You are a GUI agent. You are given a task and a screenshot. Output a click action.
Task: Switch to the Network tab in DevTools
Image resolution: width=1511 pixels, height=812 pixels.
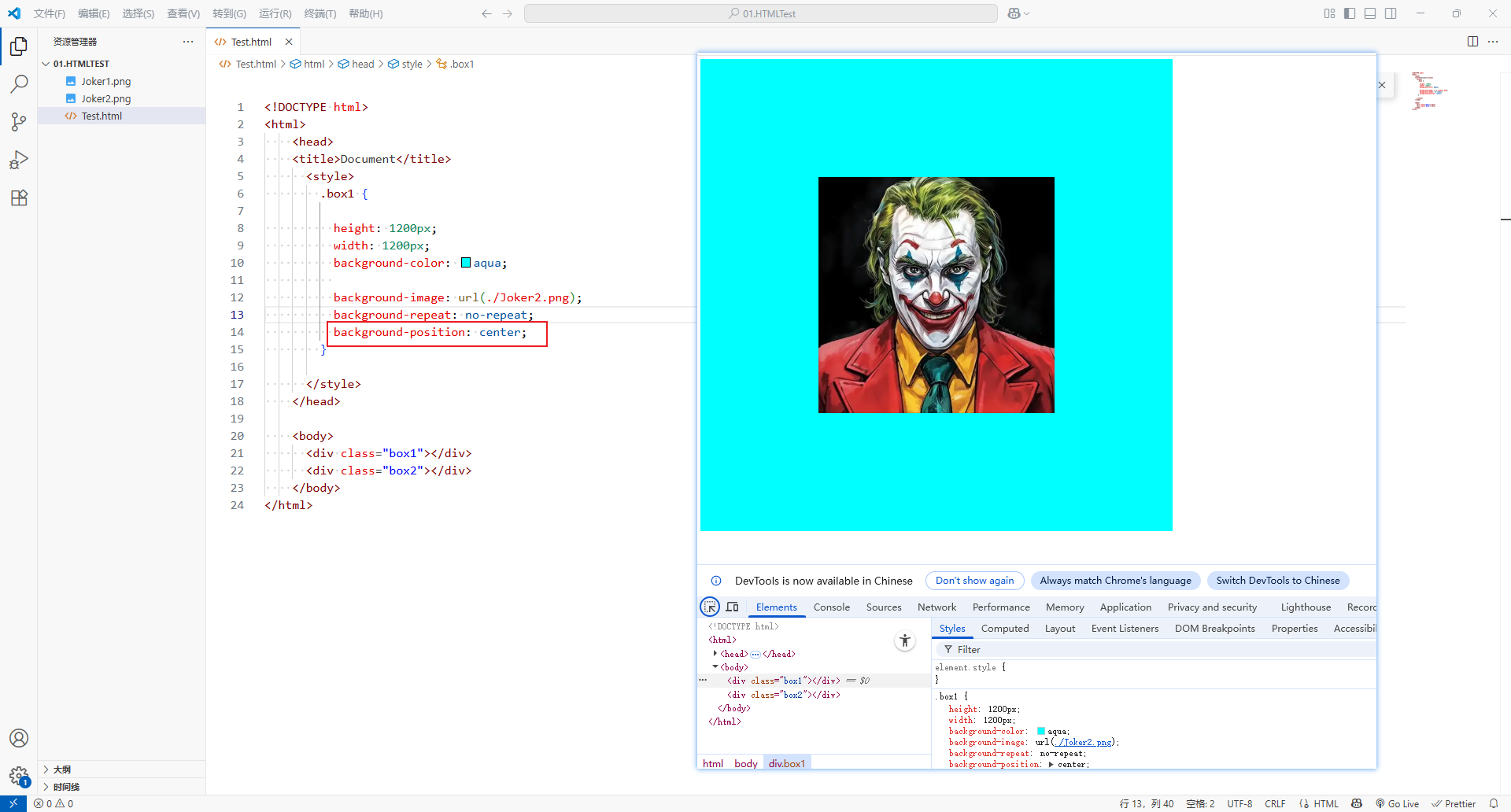pyautogui.click(x=937, y=607)
